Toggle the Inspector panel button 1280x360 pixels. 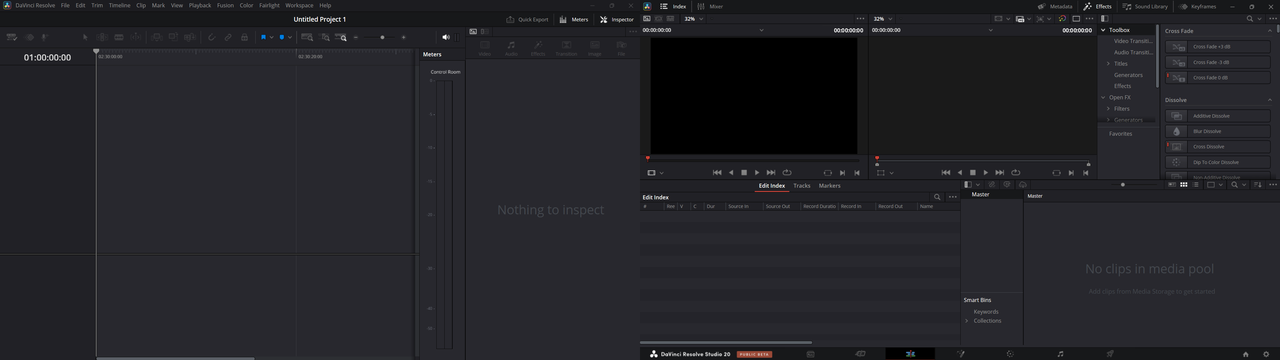coord(616,19)
